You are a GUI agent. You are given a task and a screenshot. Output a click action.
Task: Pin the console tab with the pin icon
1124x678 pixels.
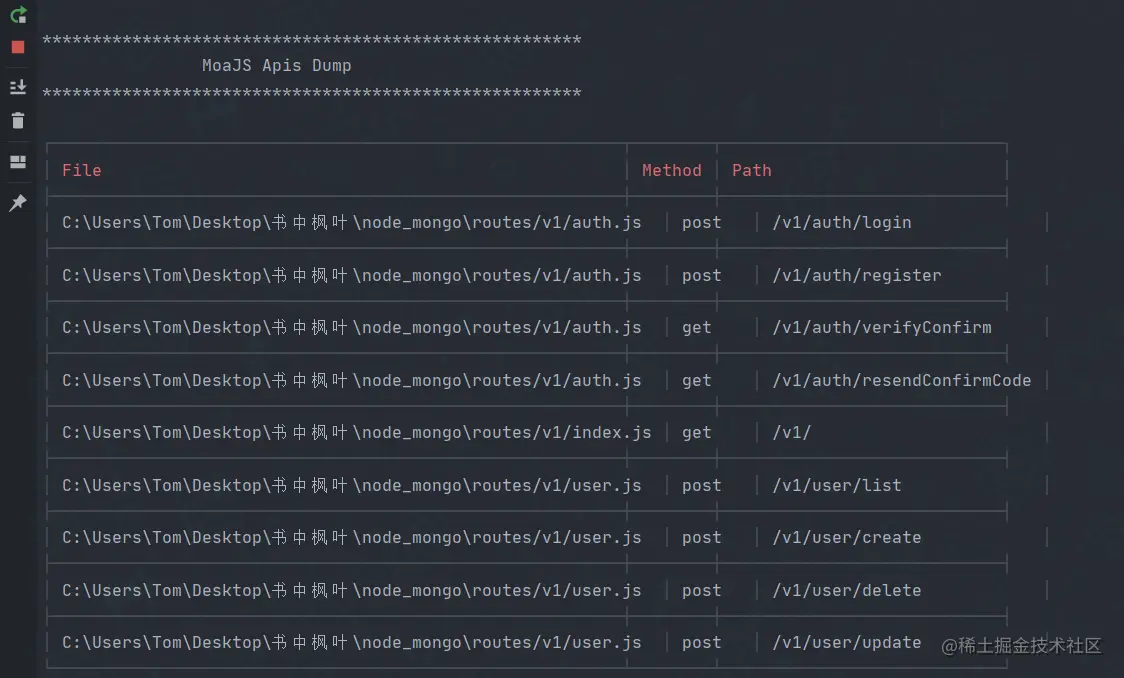(18, 203)
